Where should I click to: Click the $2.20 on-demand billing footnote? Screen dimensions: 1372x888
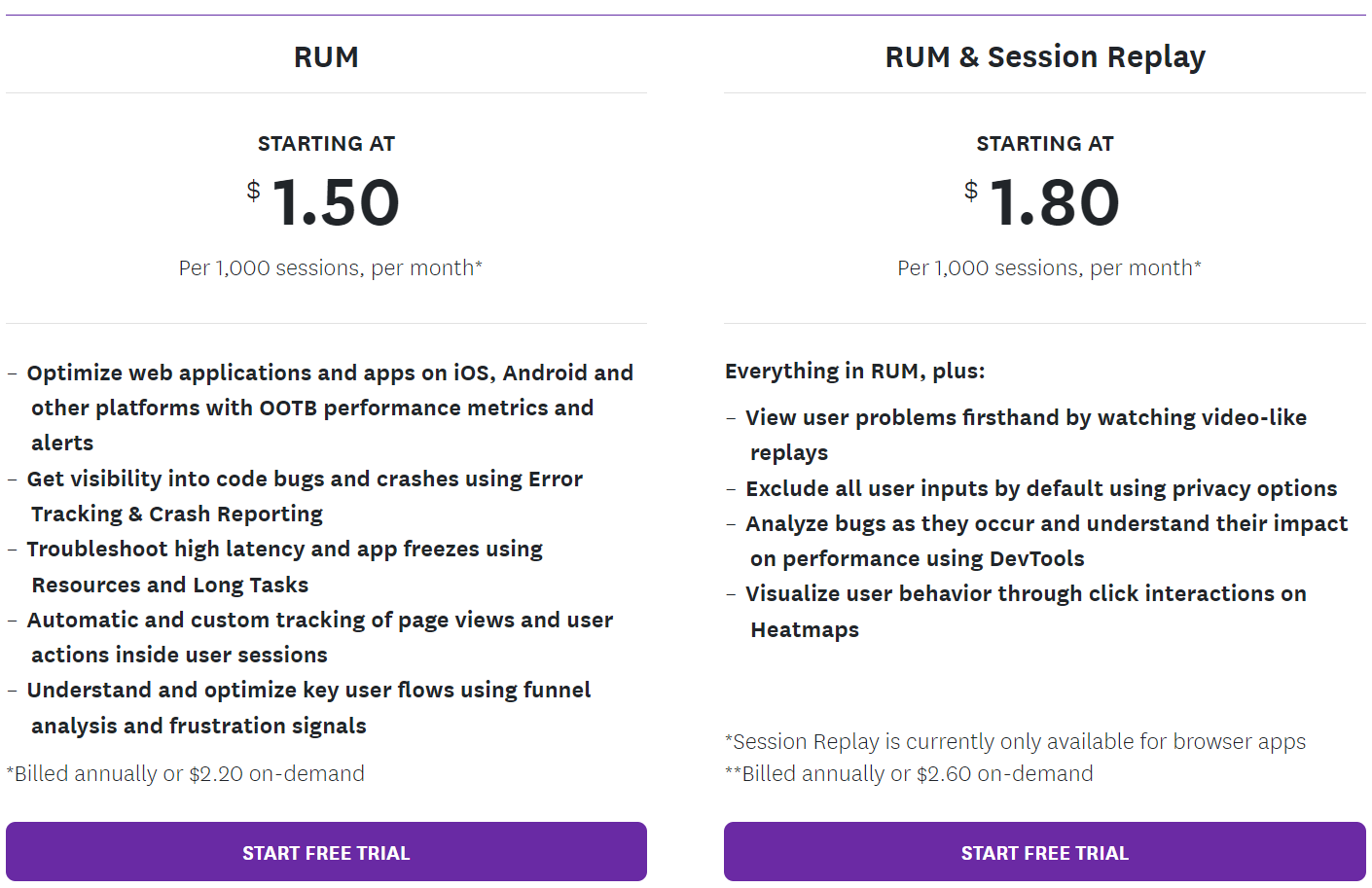[186, 773]
